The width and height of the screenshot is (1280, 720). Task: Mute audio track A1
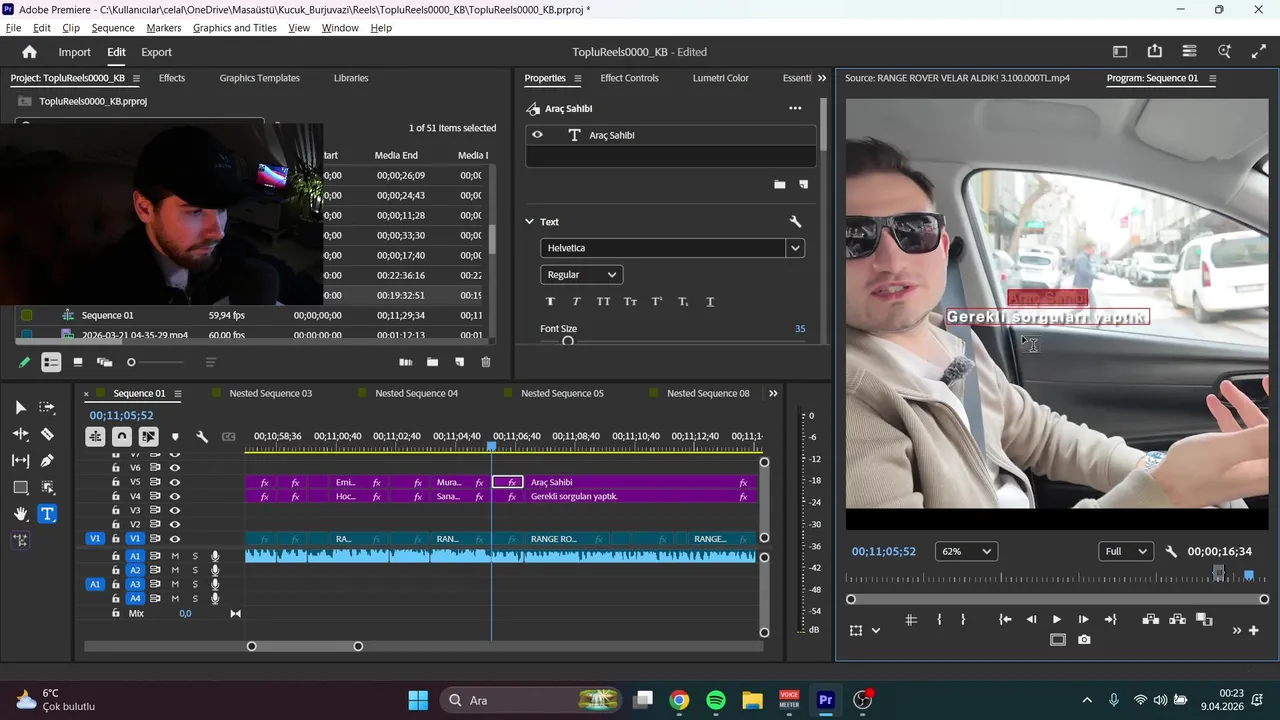coord(175,556)
